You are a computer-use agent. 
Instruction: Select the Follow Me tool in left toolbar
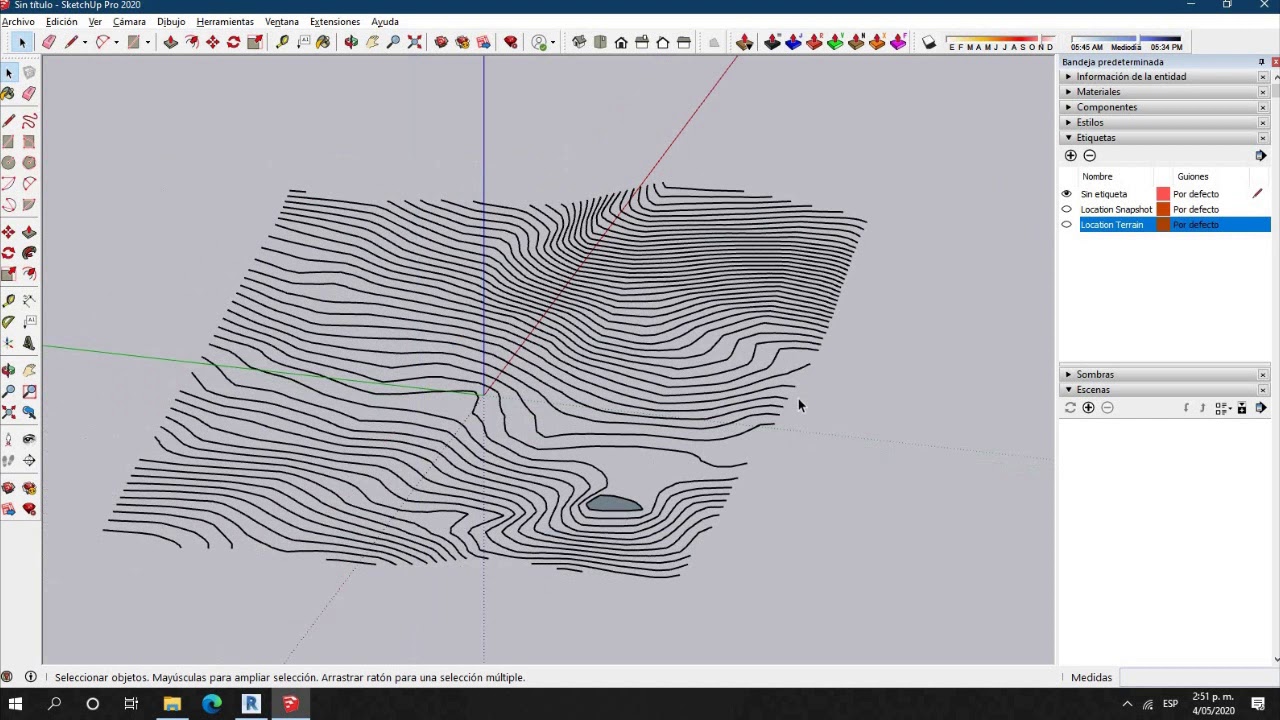pyautogui.click(x=29, y=253)
